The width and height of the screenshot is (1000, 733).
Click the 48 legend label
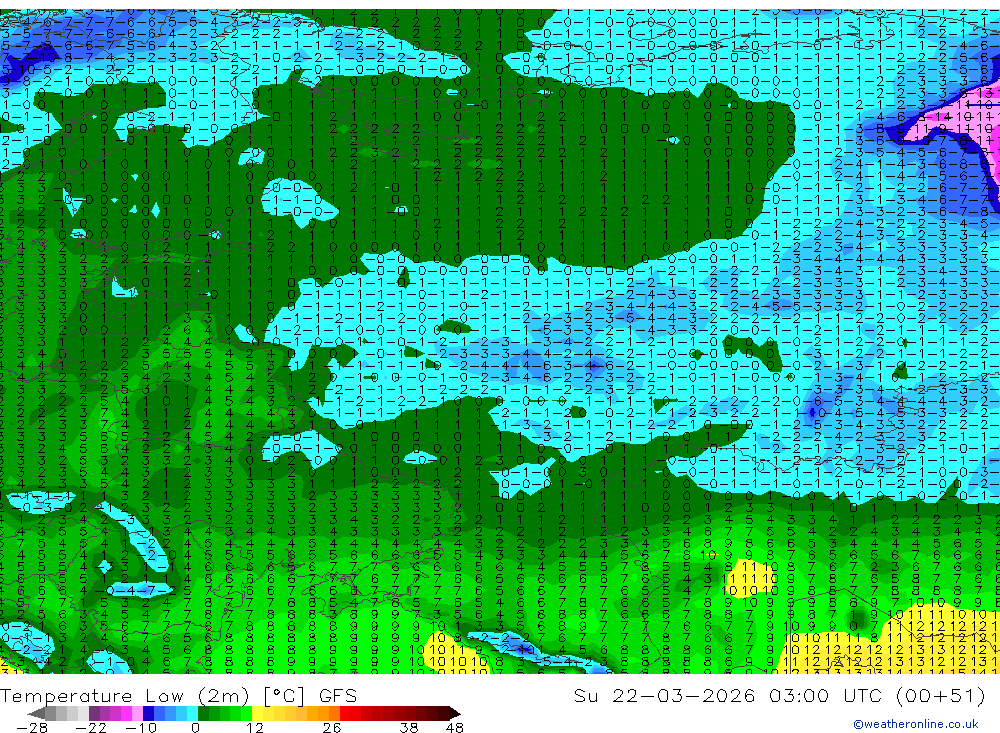(x=454, y=727)
